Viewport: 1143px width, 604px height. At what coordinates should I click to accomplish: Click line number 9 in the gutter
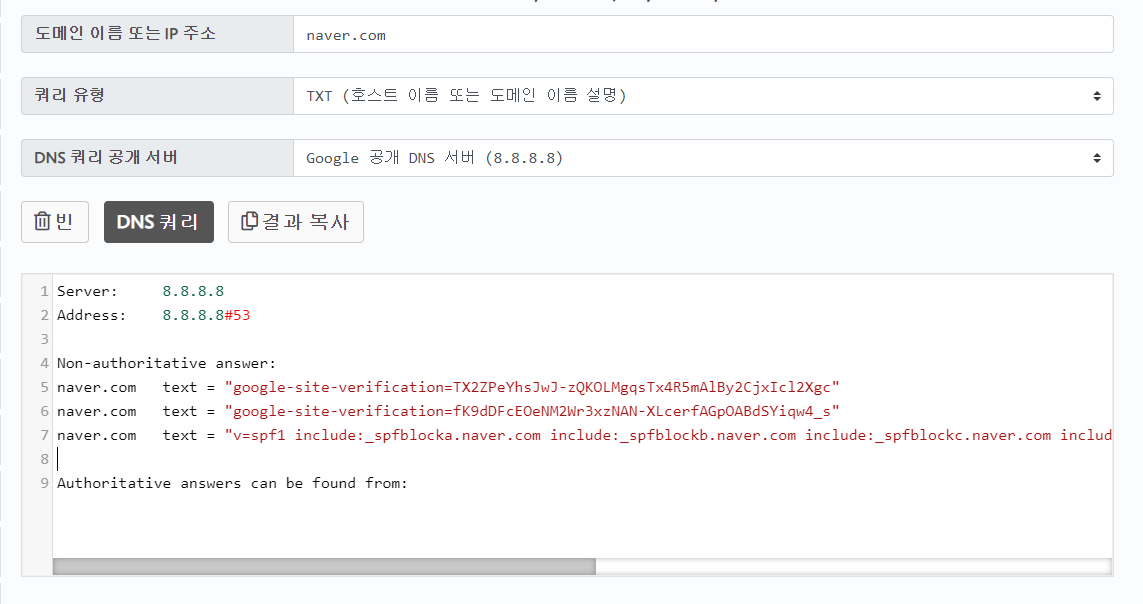[x=44, y=484]
